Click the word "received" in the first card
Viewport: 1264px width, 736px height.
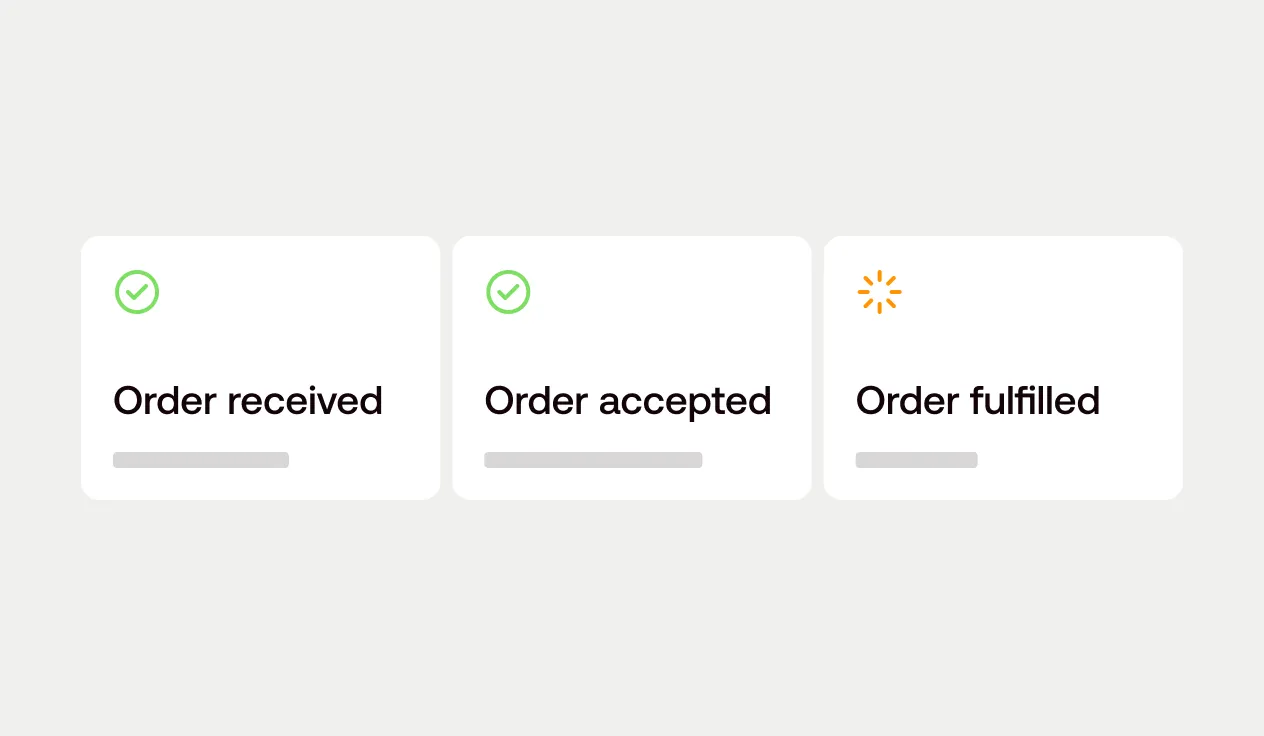[305, 401]
